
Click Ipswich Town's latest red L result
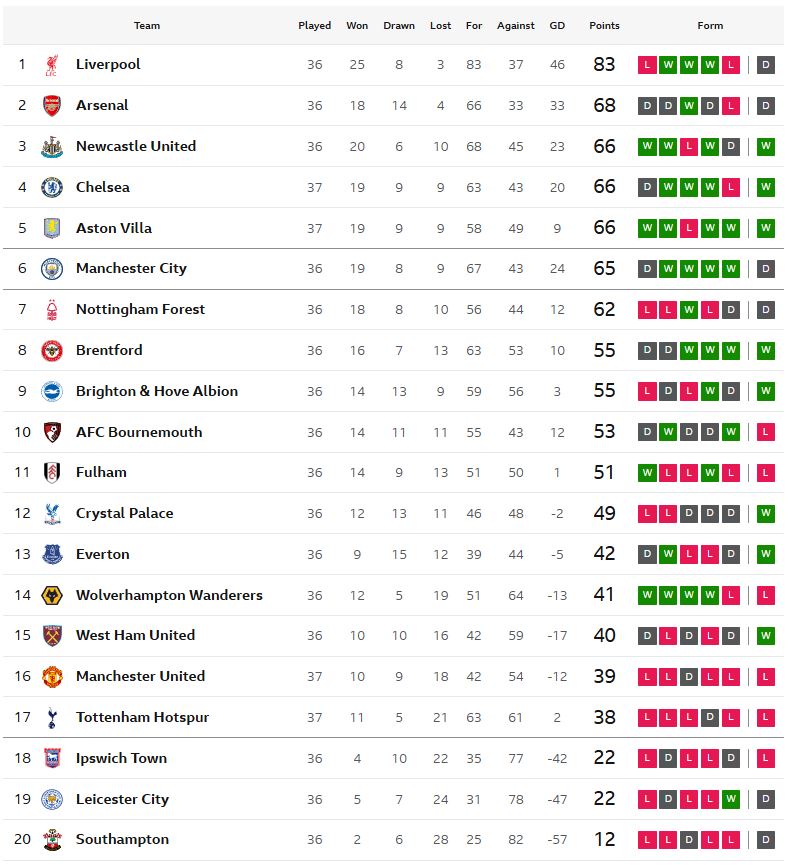pyautogui.click(x=765, y=758)
